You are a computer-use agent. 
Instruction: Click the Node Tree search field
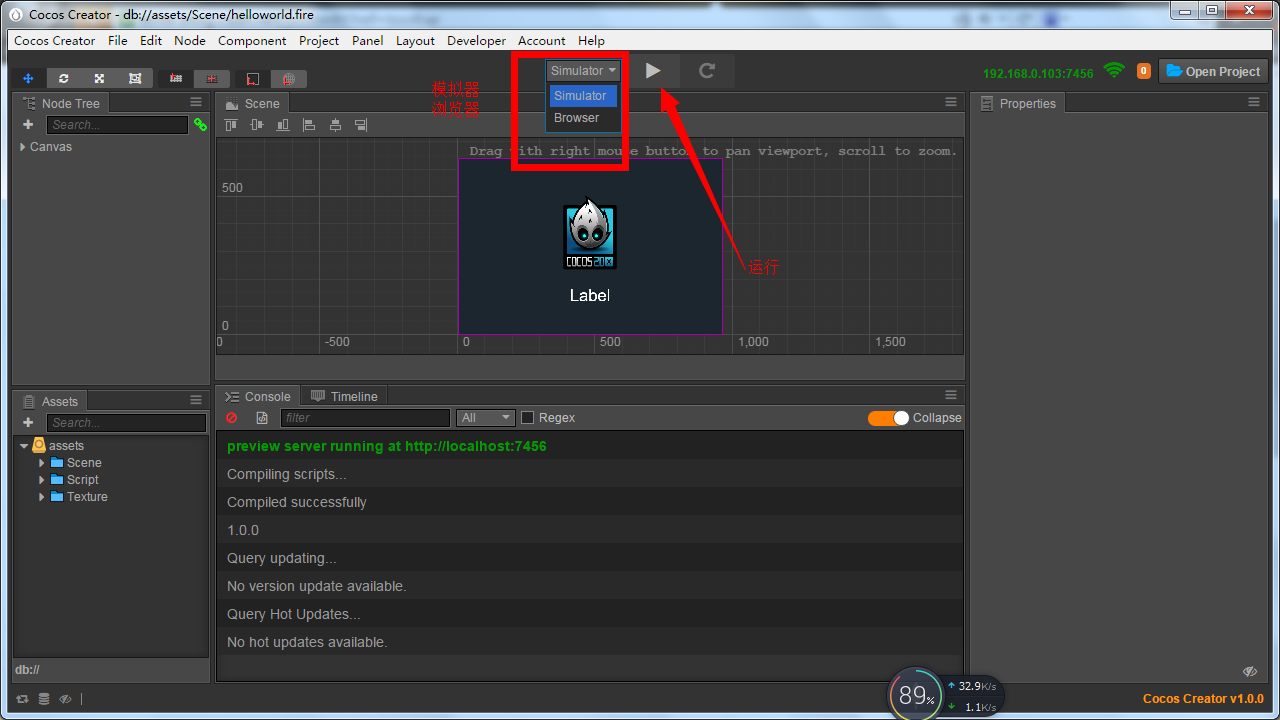click(117, 125)
